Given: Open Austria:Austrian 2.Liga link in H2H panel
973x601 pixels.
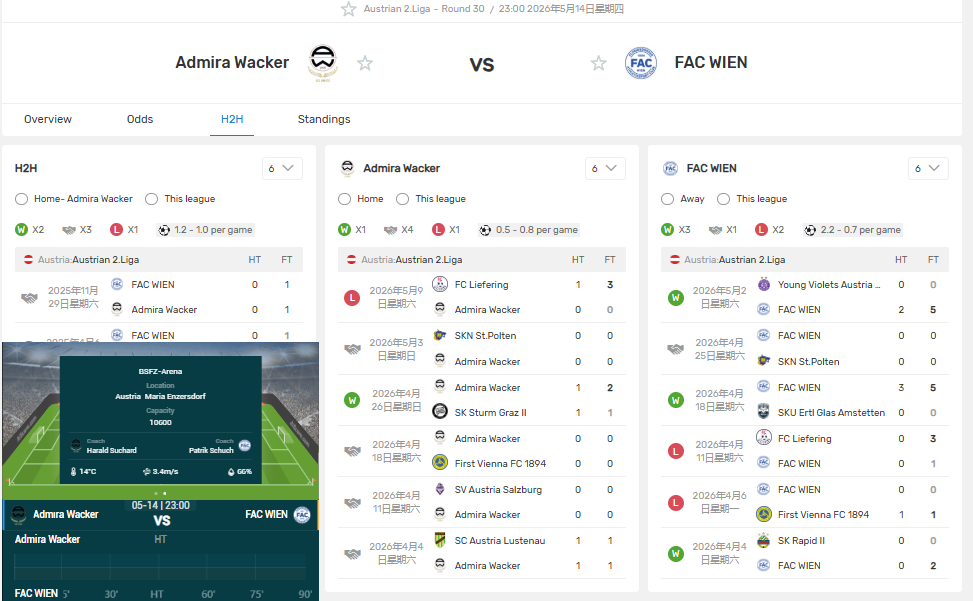Looking at the screenshot, I should tap(88, 260).
